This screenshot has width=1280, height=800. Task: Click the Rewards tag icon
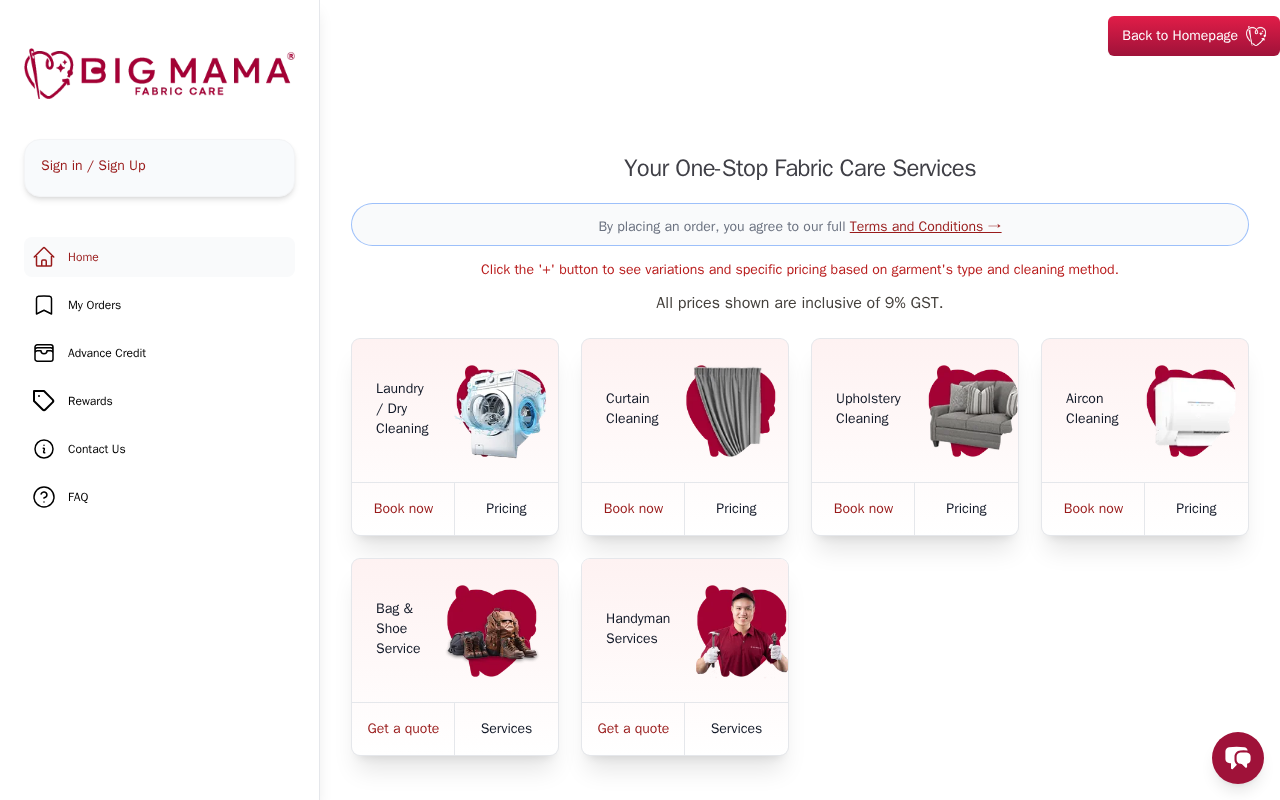(44, 401)
